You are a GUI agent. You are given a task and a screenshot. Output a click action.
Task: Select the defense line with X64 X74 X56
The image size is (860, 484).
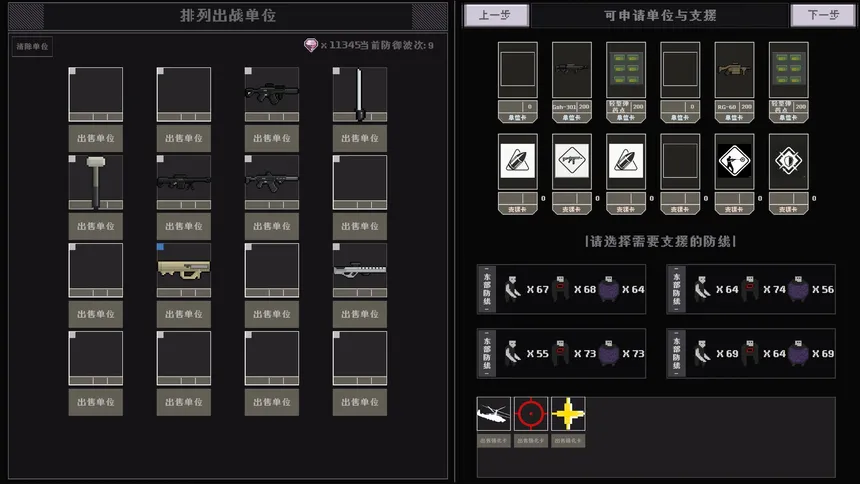click(751, 289)
